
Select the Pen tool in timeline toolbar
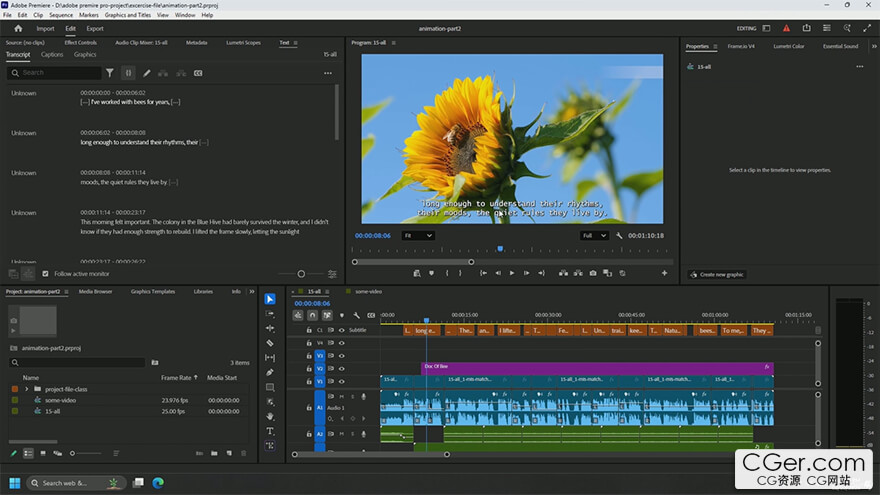pos(270,372)
